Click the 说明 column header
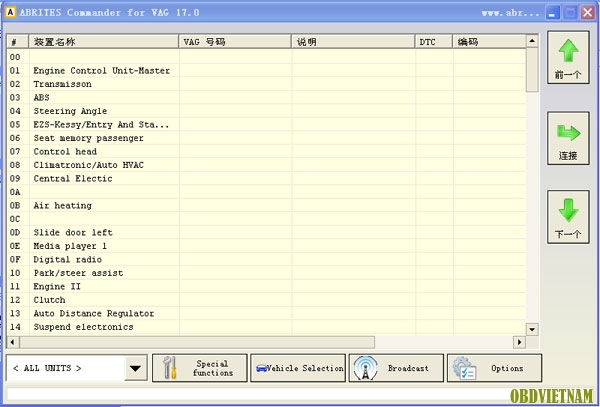 click(353, 42)
